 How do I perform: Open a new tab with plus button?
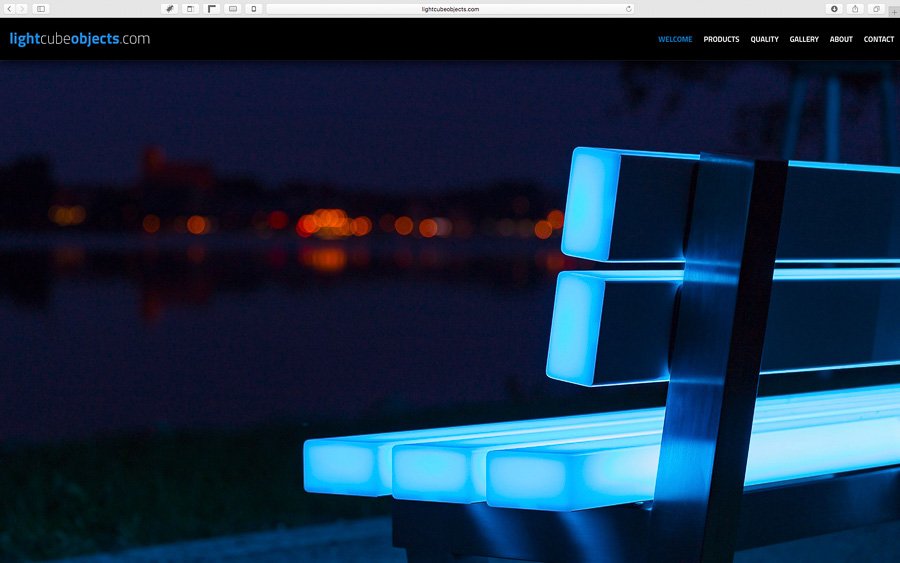pos(894,10)
